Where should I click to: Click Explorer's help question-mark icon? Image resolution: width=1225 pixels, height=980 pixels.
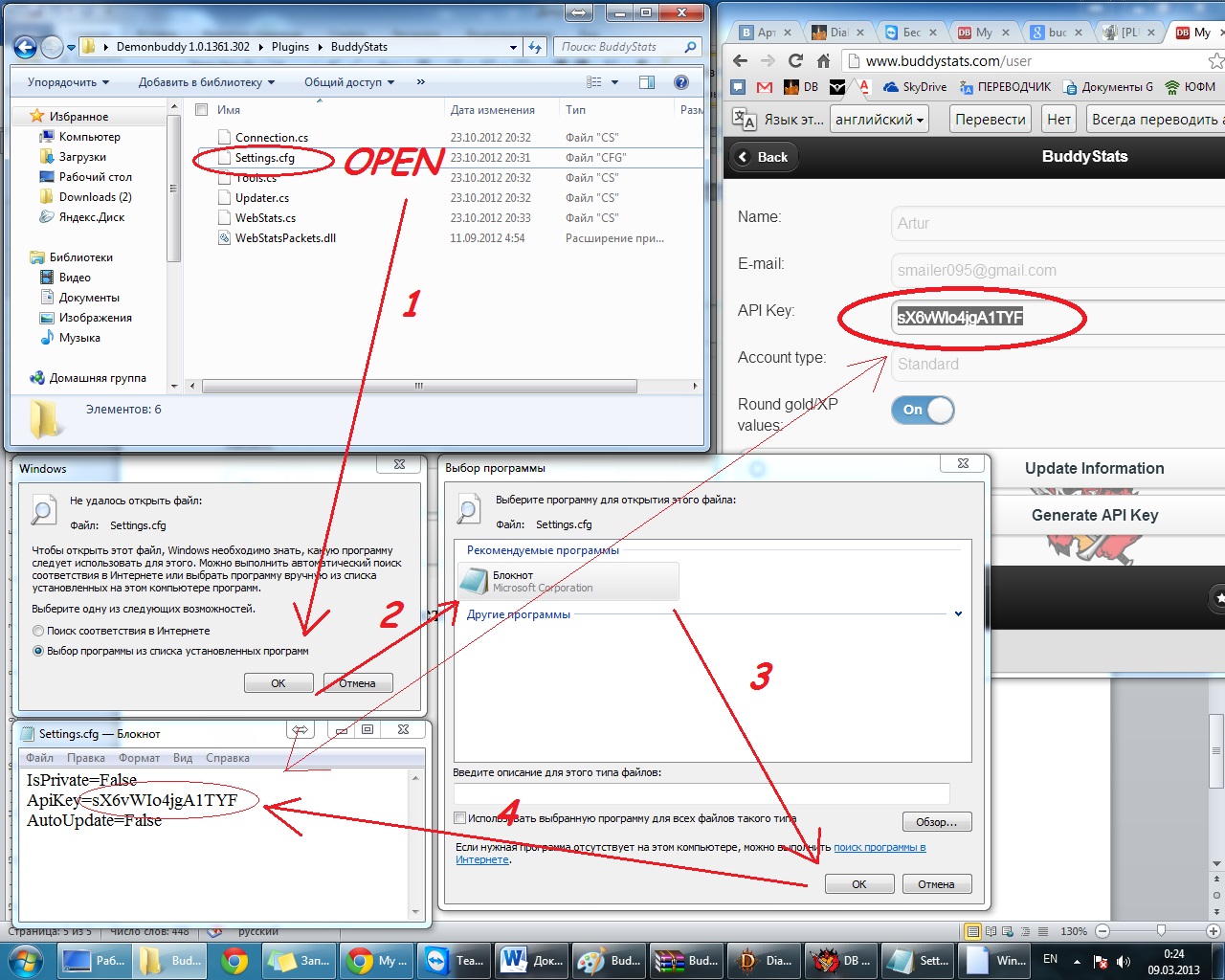pos(681,82)
